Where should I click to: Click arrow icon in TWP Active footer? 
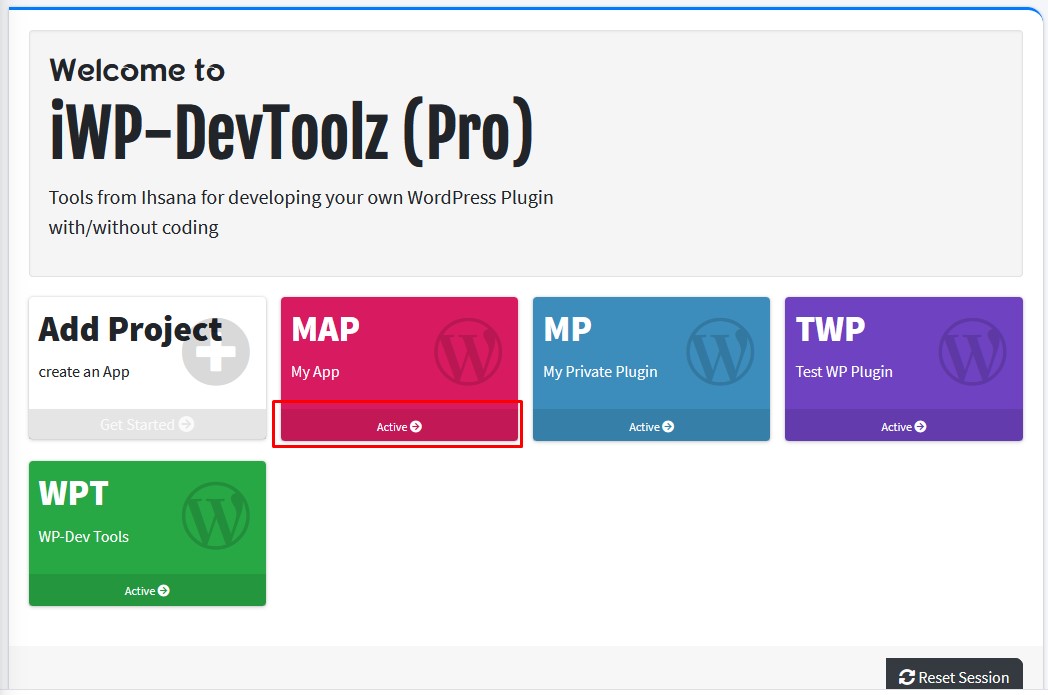coord(920,427)
